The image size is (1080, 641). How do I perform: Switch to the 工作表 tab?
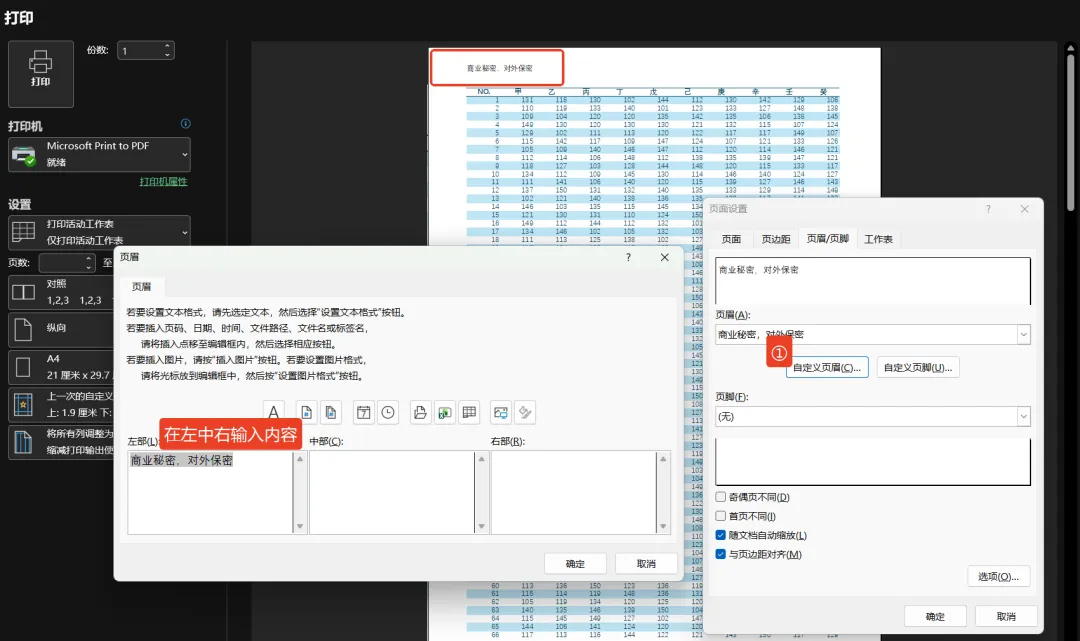(878, 239)
